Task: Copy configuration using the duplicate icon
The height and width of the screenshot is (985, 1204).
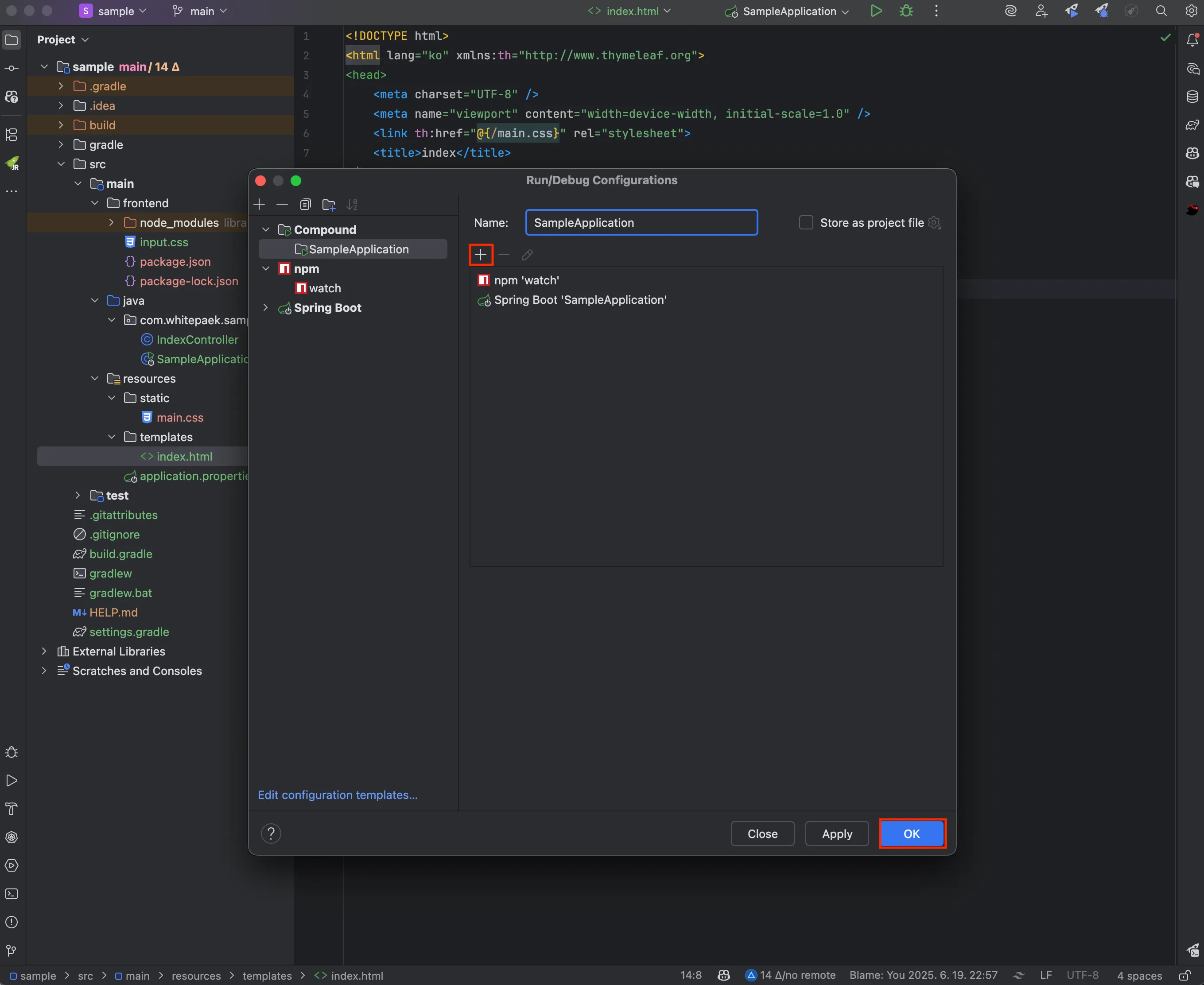Action: (x=305, y=204)
